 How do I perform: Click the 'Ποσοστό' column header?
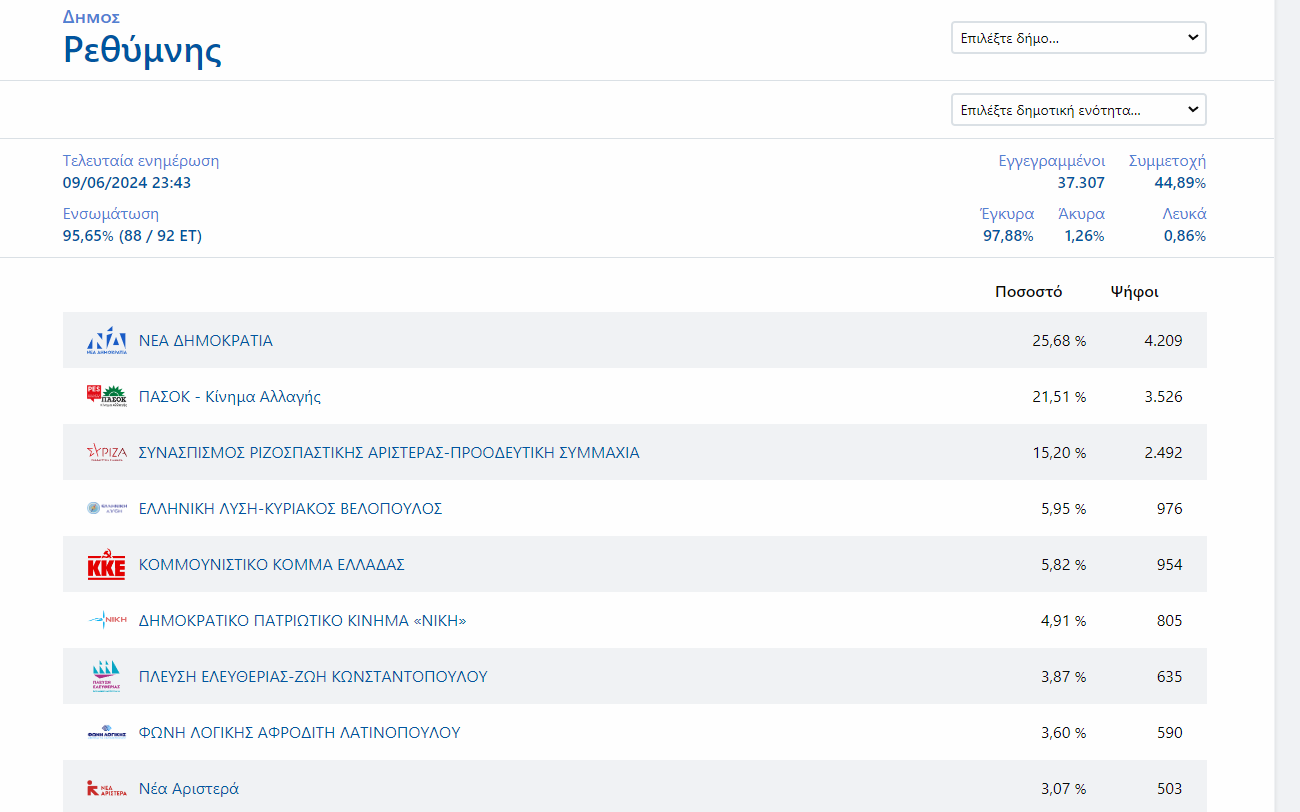[x=1028, y=292]
